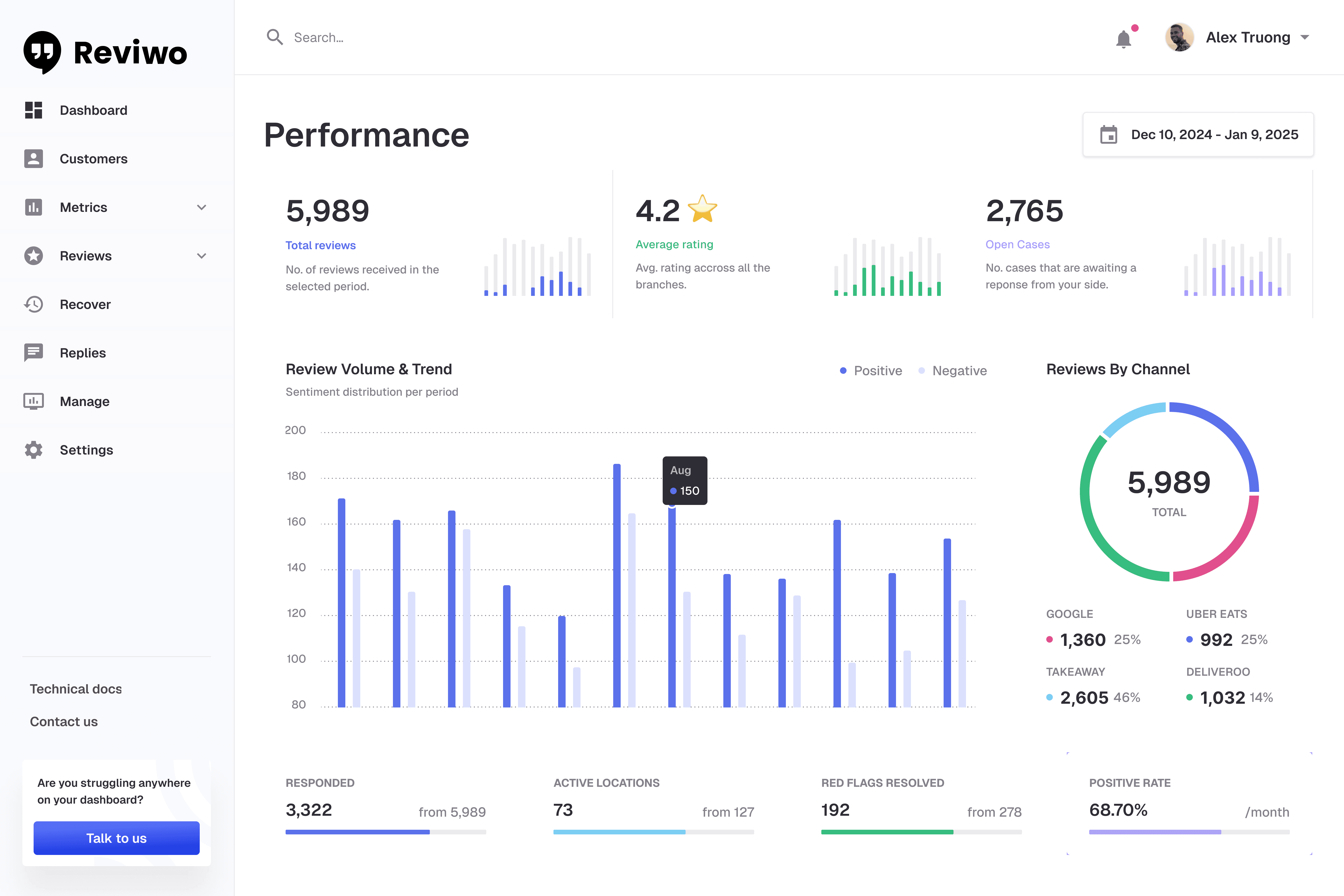Click the Dashboard grid icon
Screen dimensions: 1344x896
click(34, 110)
